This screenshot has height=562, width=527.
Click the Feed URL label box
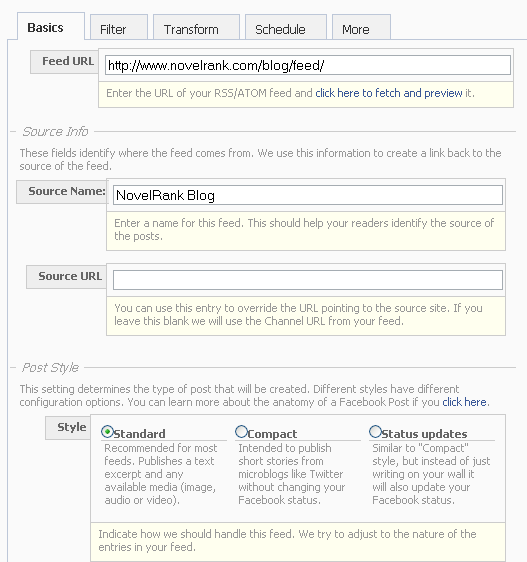65,62
